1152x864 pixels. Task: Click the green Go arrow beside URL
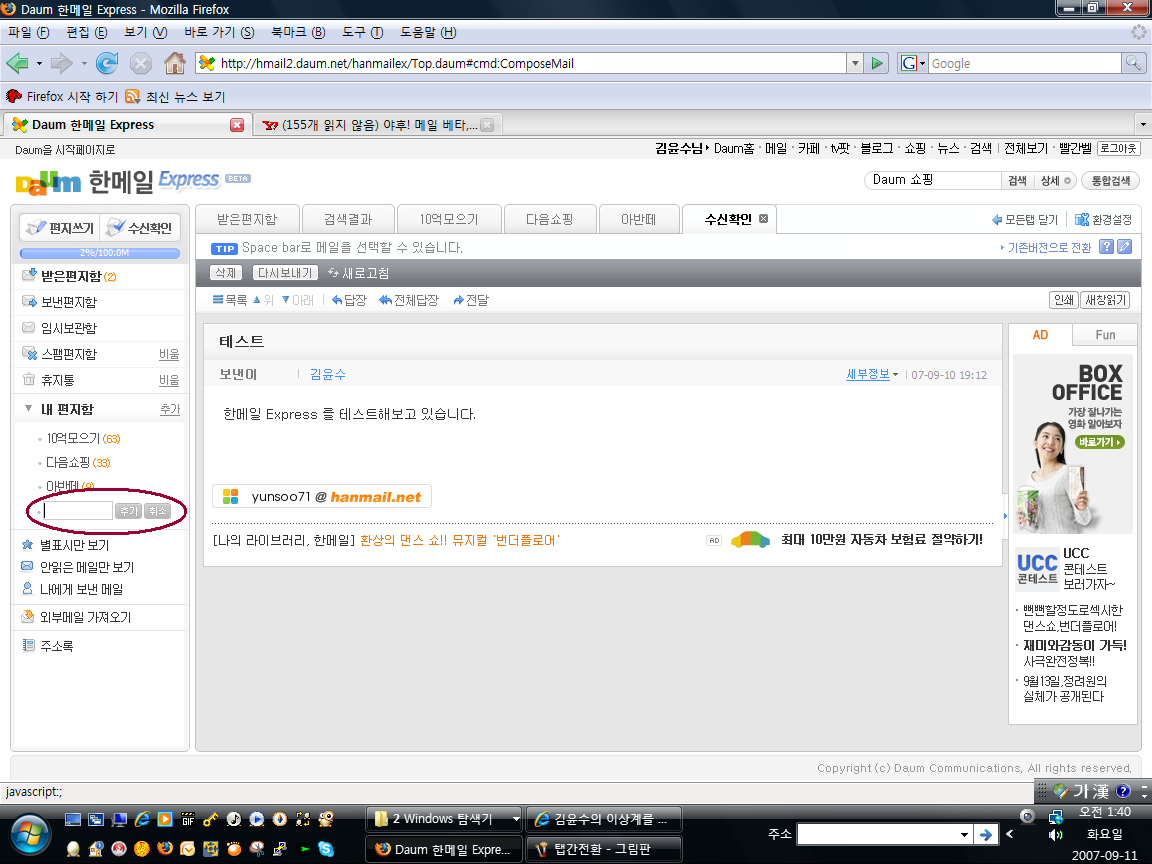coord(876,63)
